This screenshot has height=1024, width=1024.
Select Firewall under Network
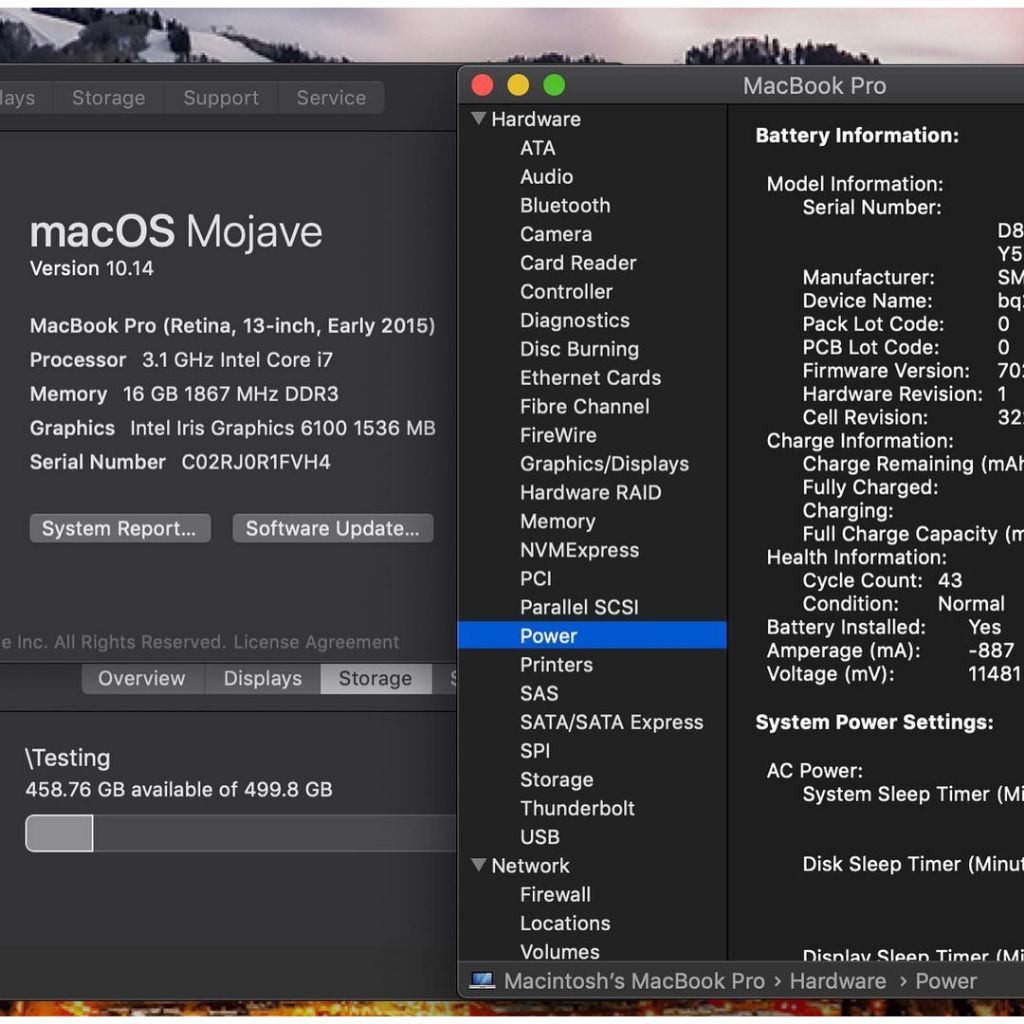coord(555,894)
